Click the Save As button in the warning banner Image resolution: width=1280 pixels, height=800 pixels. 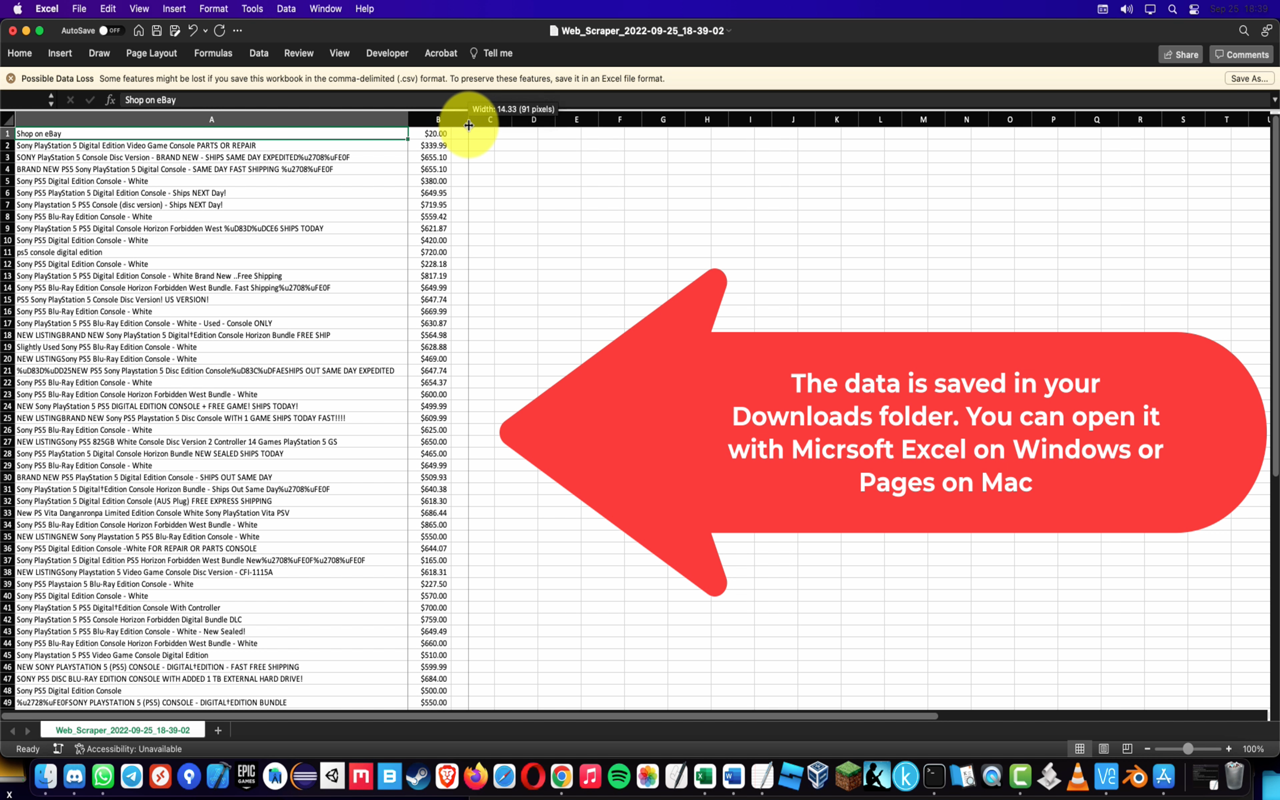click(x=1248, y=77)
